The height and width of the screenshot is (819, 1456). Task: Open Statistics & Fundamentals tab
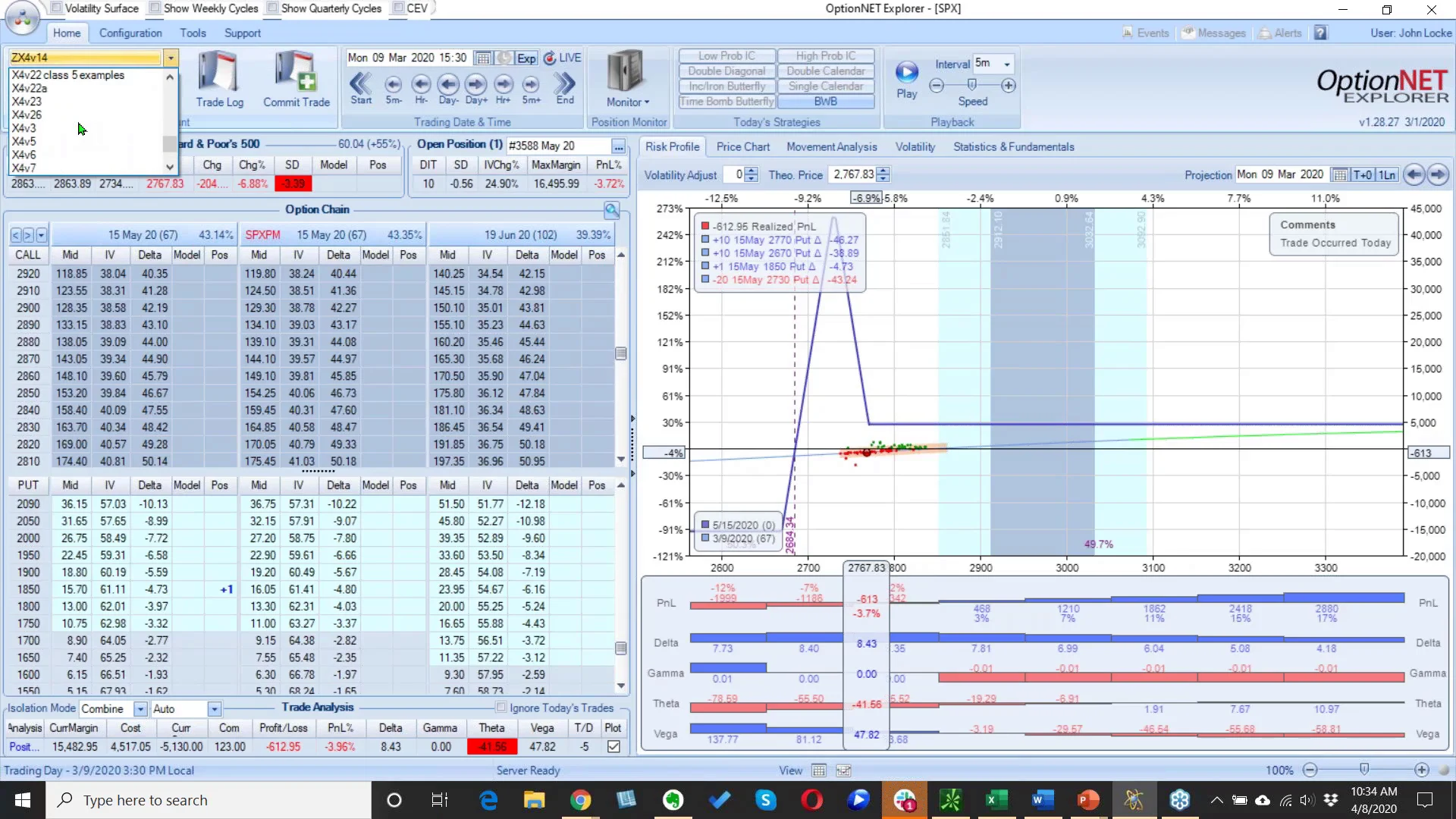1013,147
